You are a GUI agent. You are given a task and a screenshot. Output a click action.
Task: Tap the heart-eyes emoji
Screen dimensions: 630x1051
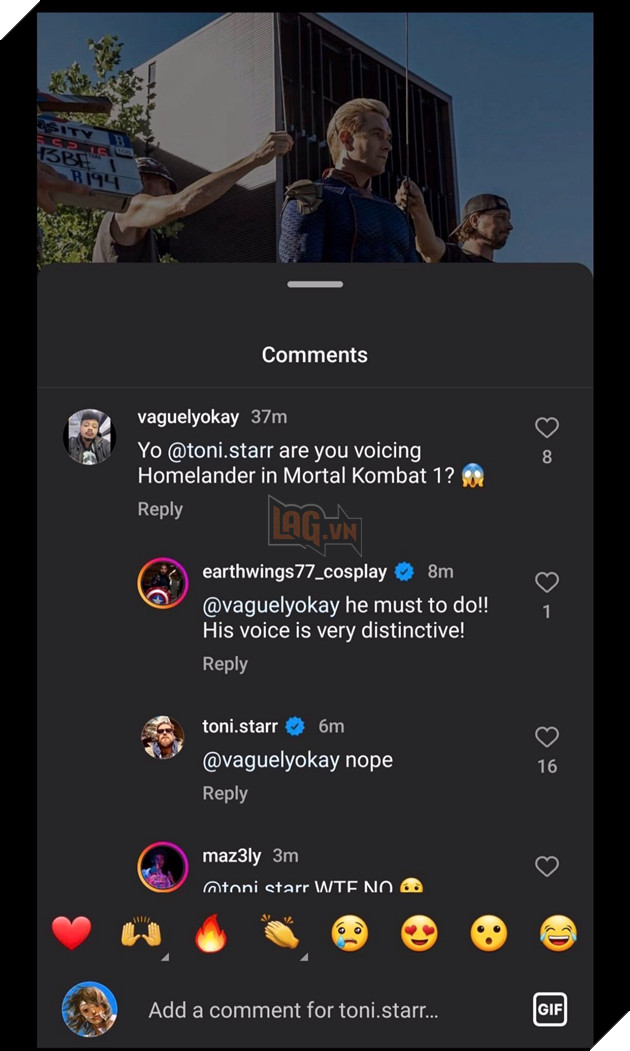(x=420, y=933)
